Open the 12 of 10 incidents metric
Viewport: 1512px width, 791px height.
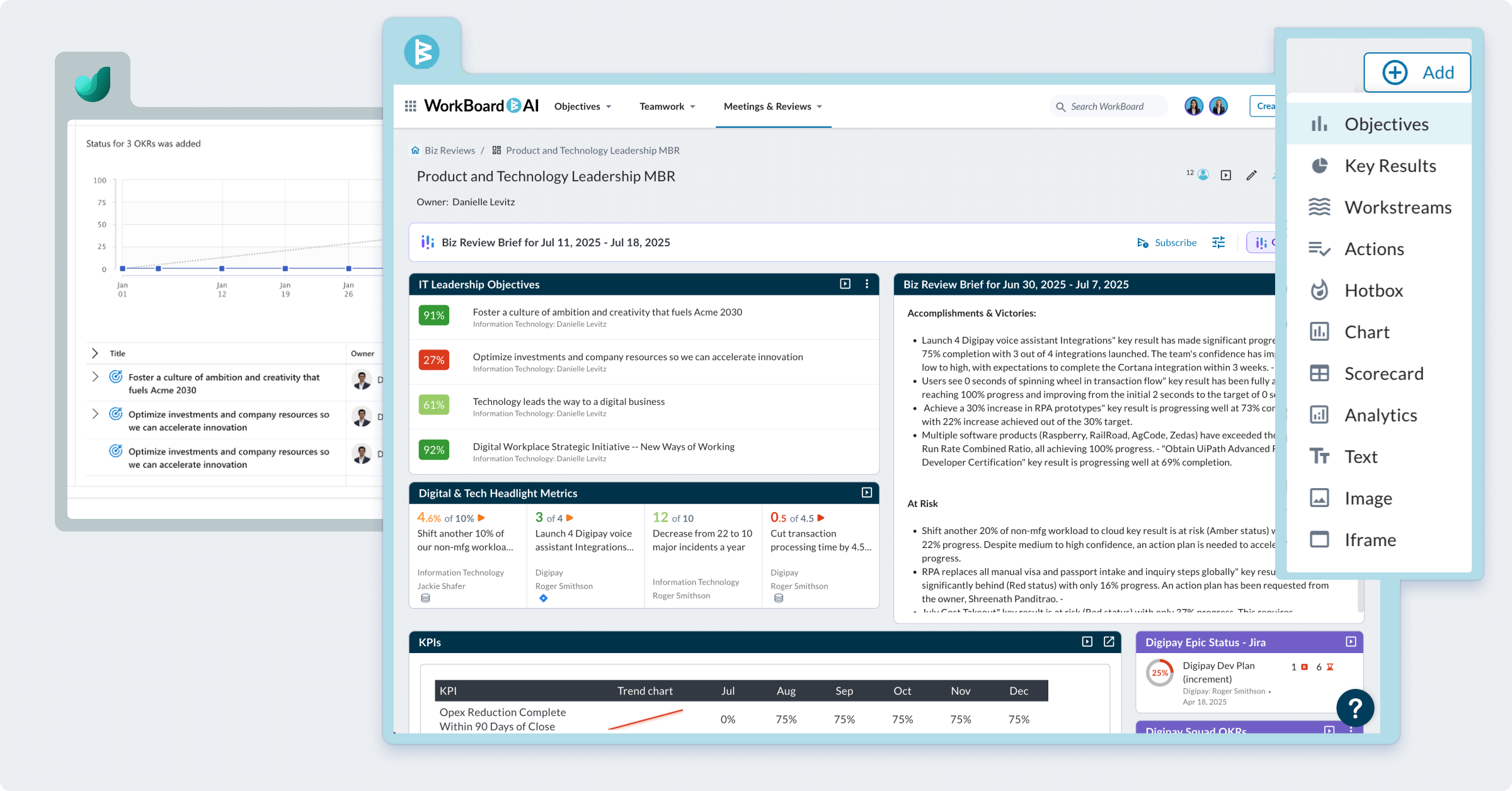(703, 555)
